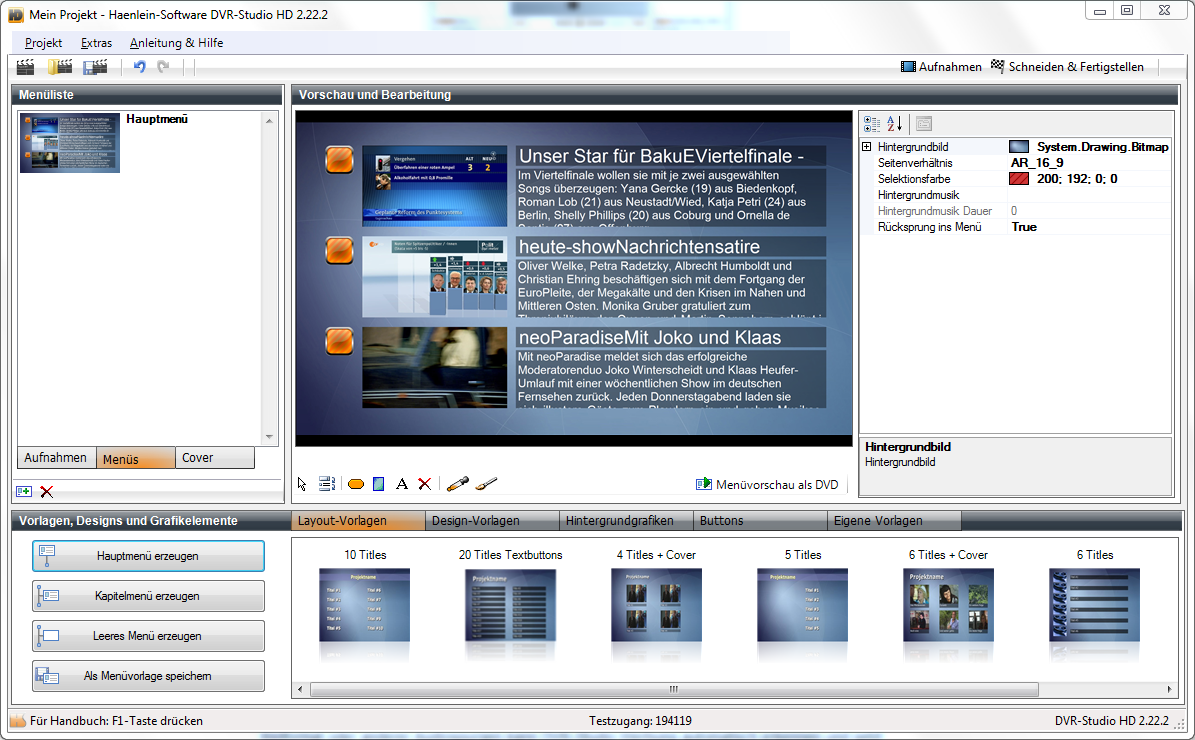Image resolution: width=1195 pixels, height=740 pixels.
Task: Click the templates horizontal scrollbar thumb
Action: tap(674, 689)
